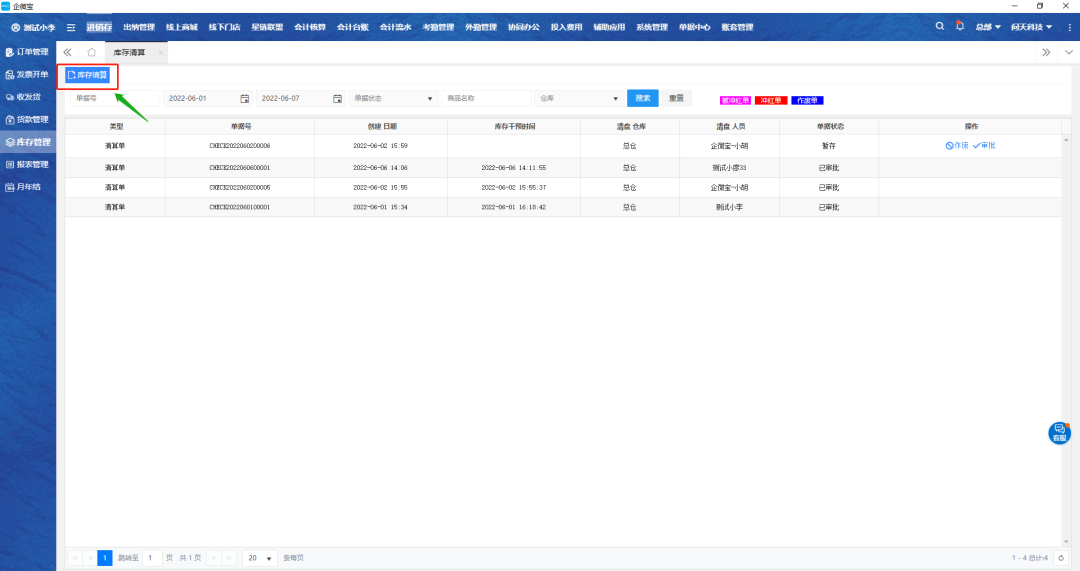Click the 商品名称 input field
The width and height of the screenshot is (1080, 571).
(486, 98)
